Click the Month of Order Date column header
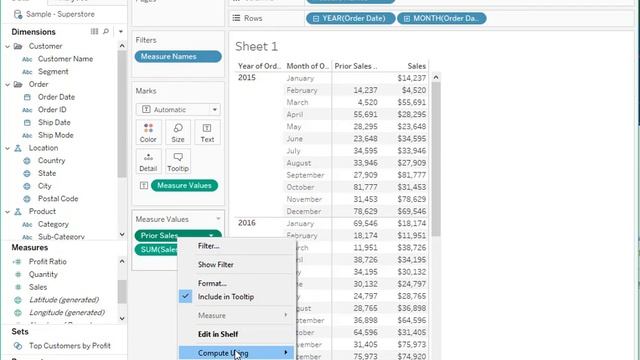Image resolution: width=640 pixels, height=360 pixels. click(x=307, y=66)
